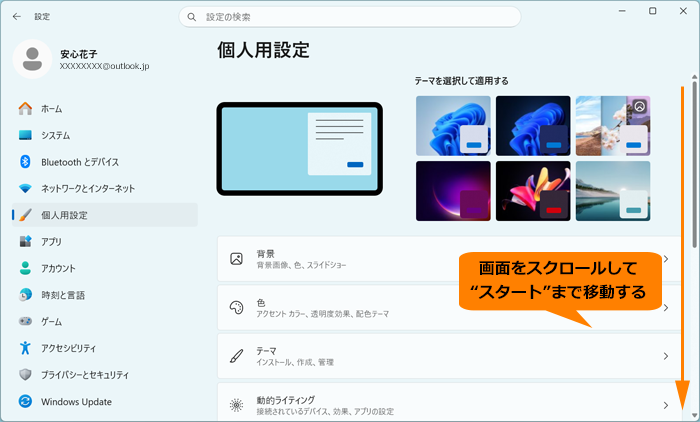Minimize the settings window

[x=622, y=11]
